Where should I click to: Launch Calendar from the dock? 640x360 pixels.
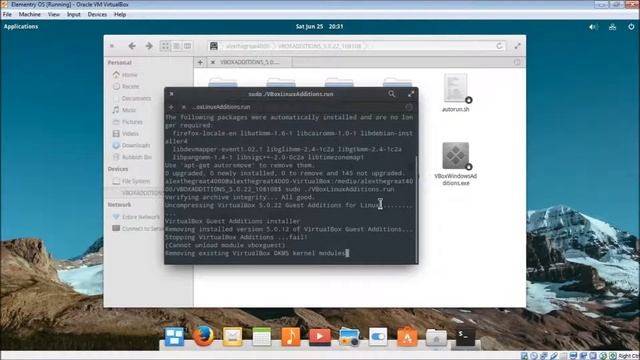[x=262, y=337]
